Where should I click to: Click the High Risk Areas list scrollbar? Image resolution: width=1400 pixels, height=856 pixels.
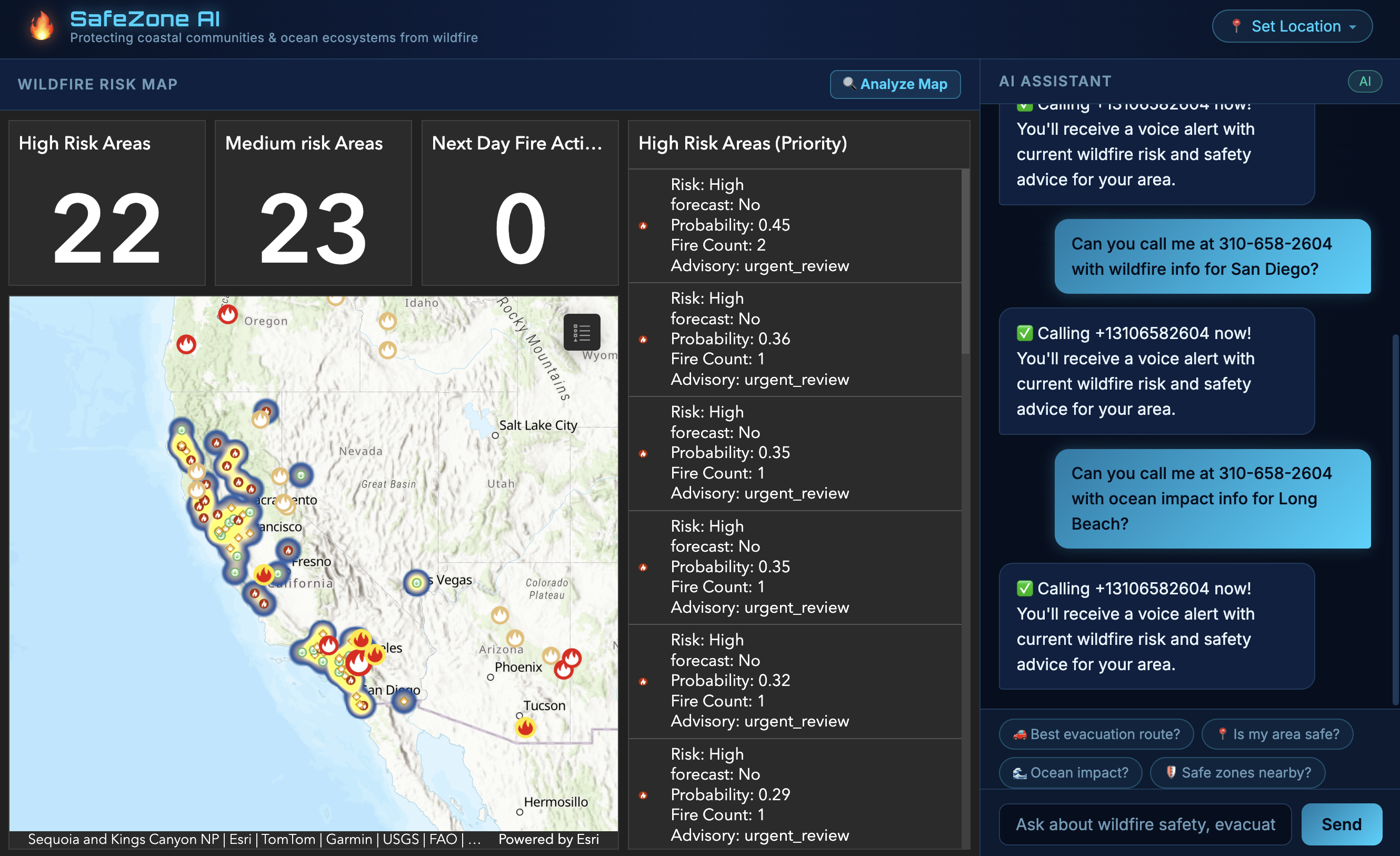(x=965, y=262)
